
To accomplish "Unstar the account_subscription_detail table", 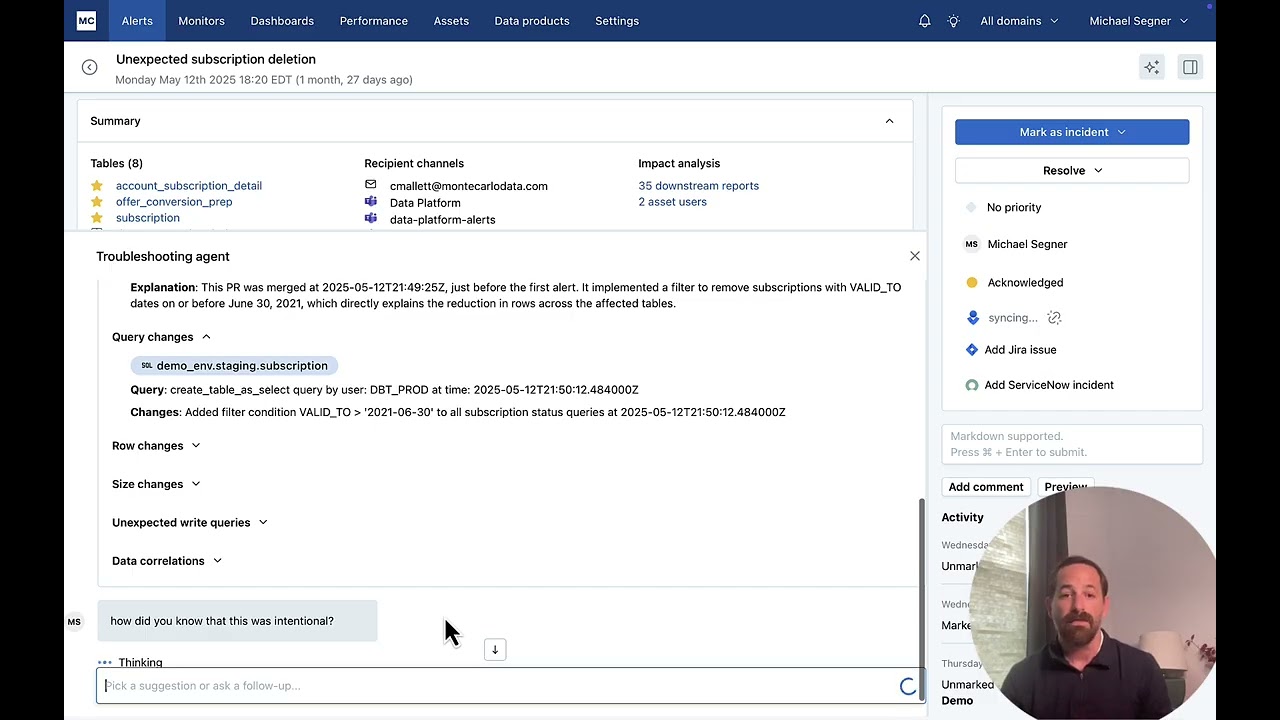I will (x=97, y=185).
